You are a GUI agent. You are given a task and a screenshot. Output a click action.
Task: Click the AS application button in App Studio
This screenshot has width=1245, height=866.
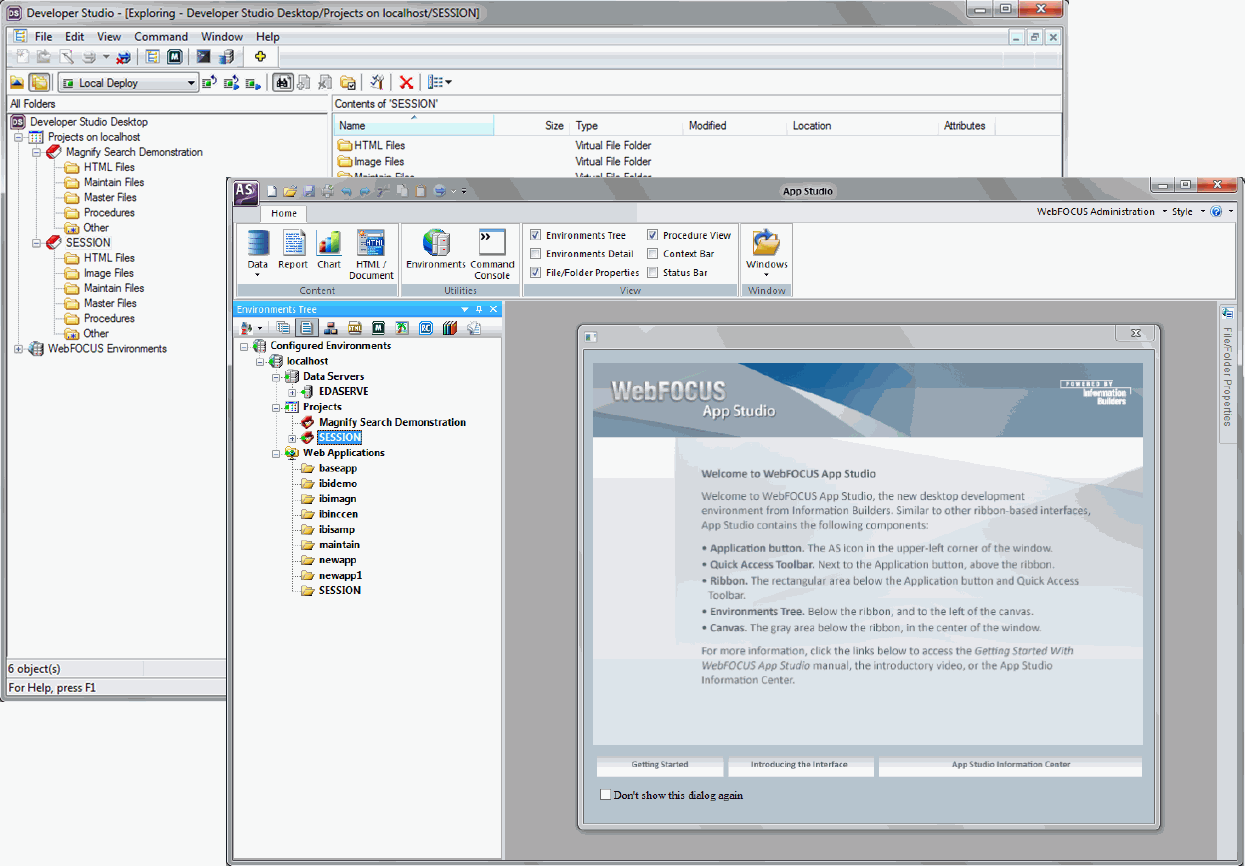tap(246, 192)
